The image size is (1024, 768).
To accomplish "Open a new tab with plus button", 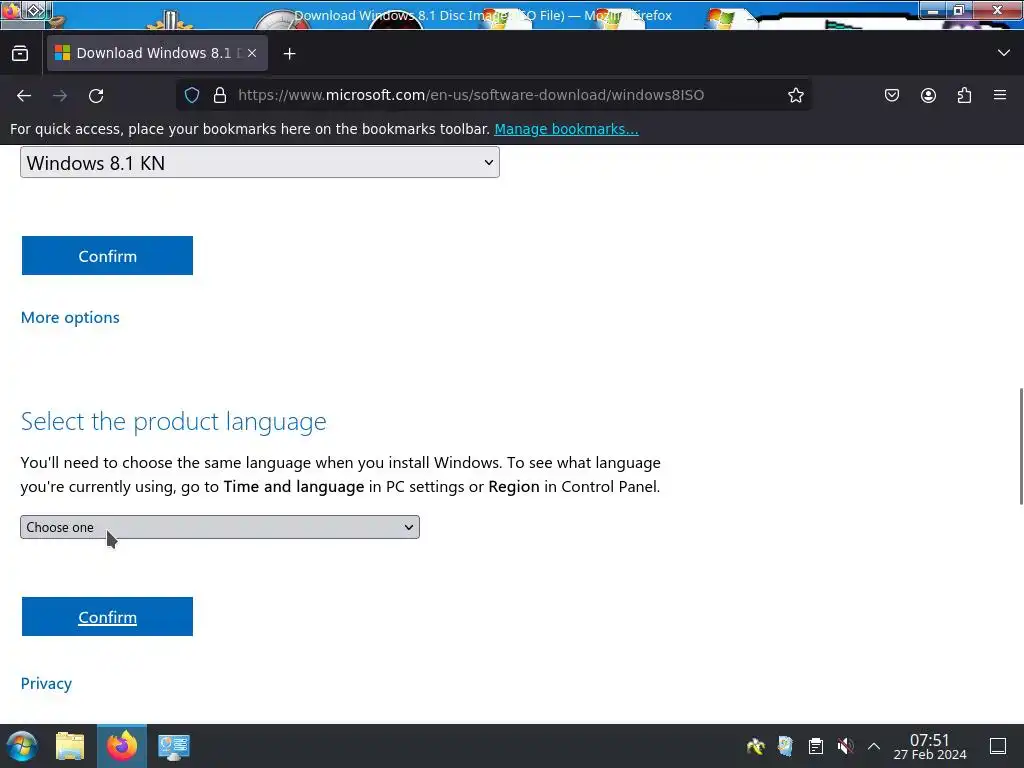I will 289,54.
